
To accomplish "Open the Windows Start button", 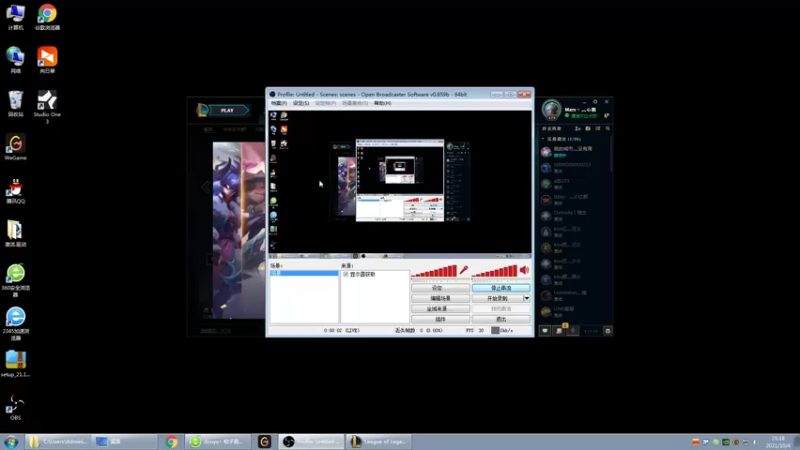I will [11, 441].
